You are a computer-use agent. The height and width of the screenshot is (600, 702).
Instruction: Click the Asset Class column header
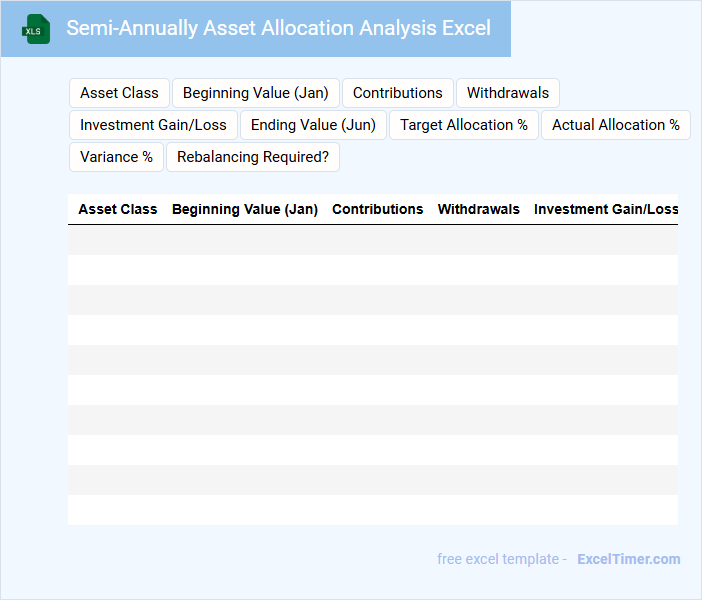coord(118,209)
